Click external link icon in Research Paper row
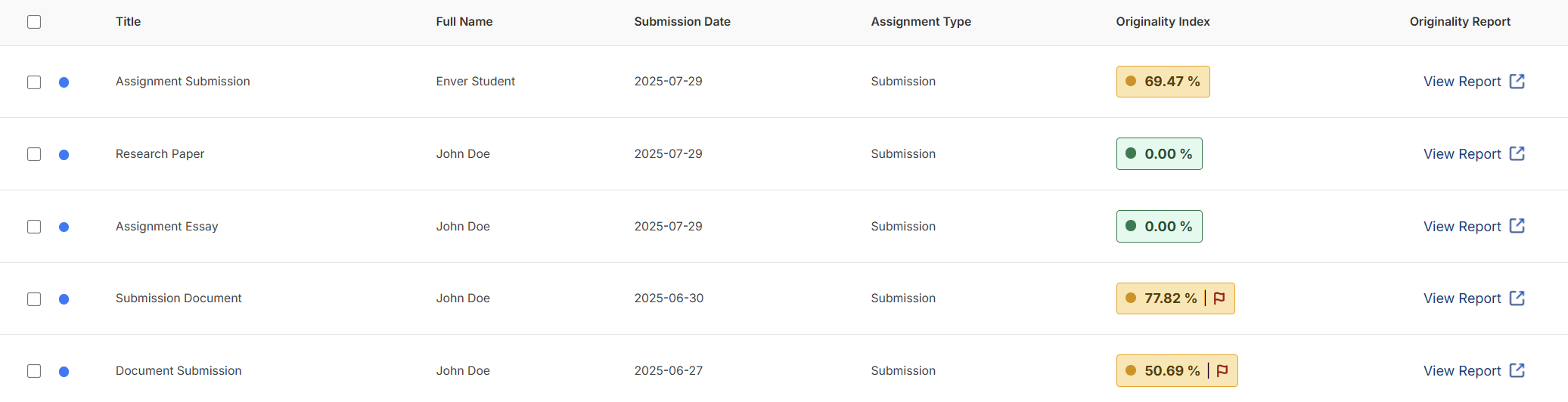Screen dimensions: 1568x402 pyautogui.click(x=1517, y=153)
